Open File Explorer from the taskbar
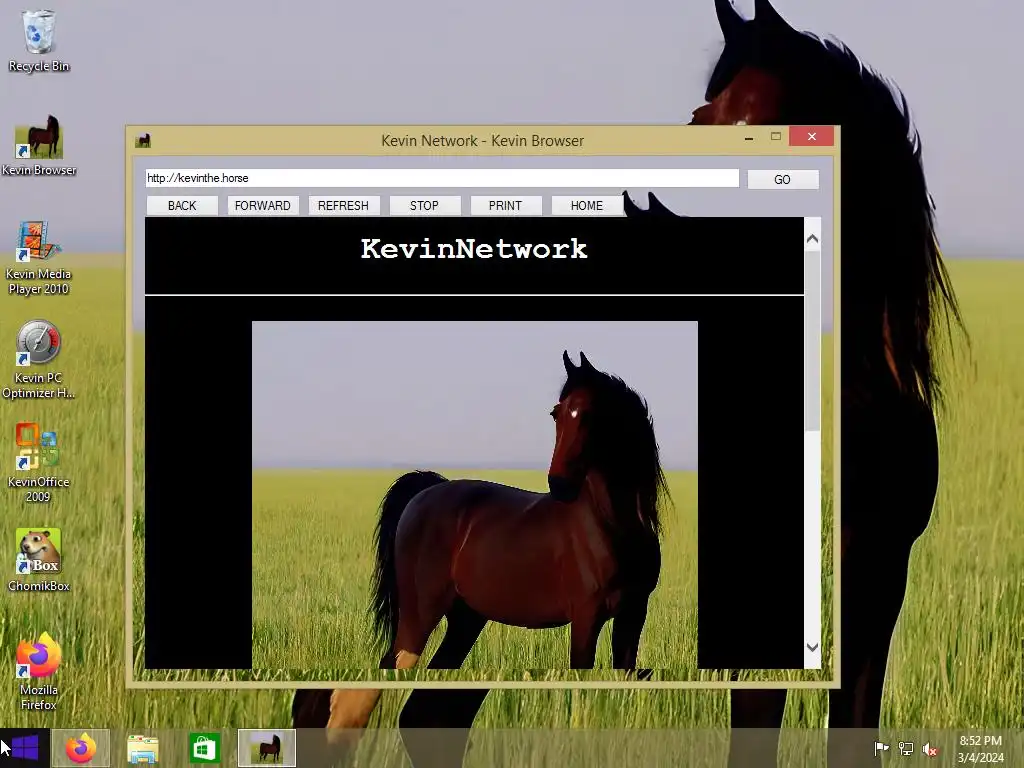Image resolution: width=1024 pixels, height=768 pixels. tap(142, 748)
